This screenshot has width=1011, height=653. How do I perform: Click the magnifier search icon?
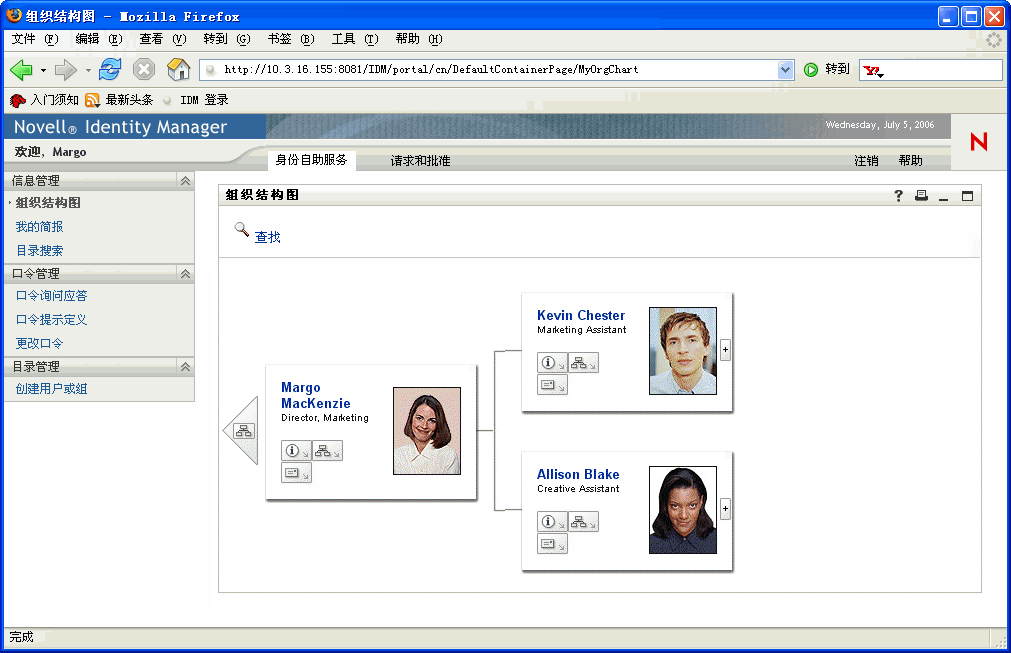pyautogui.click(x=242, y=229)
